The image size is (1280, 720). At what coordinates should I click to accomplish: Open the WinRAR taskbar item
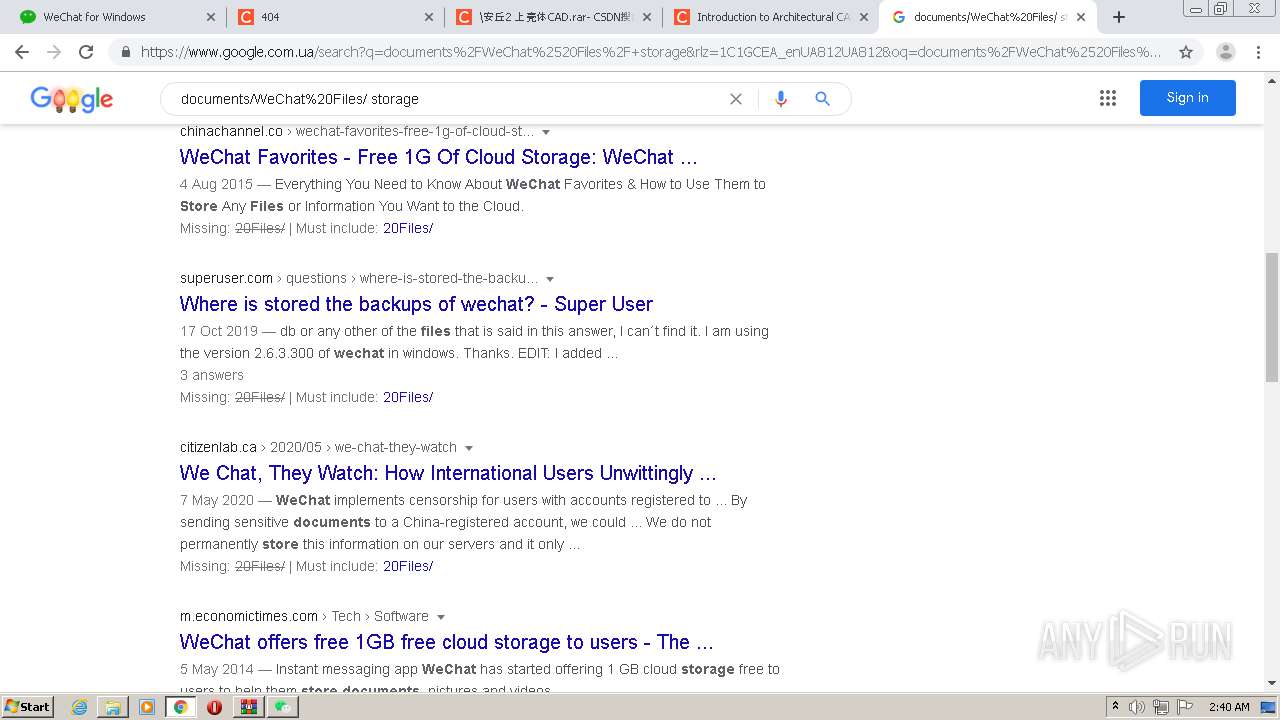(248, 707)
